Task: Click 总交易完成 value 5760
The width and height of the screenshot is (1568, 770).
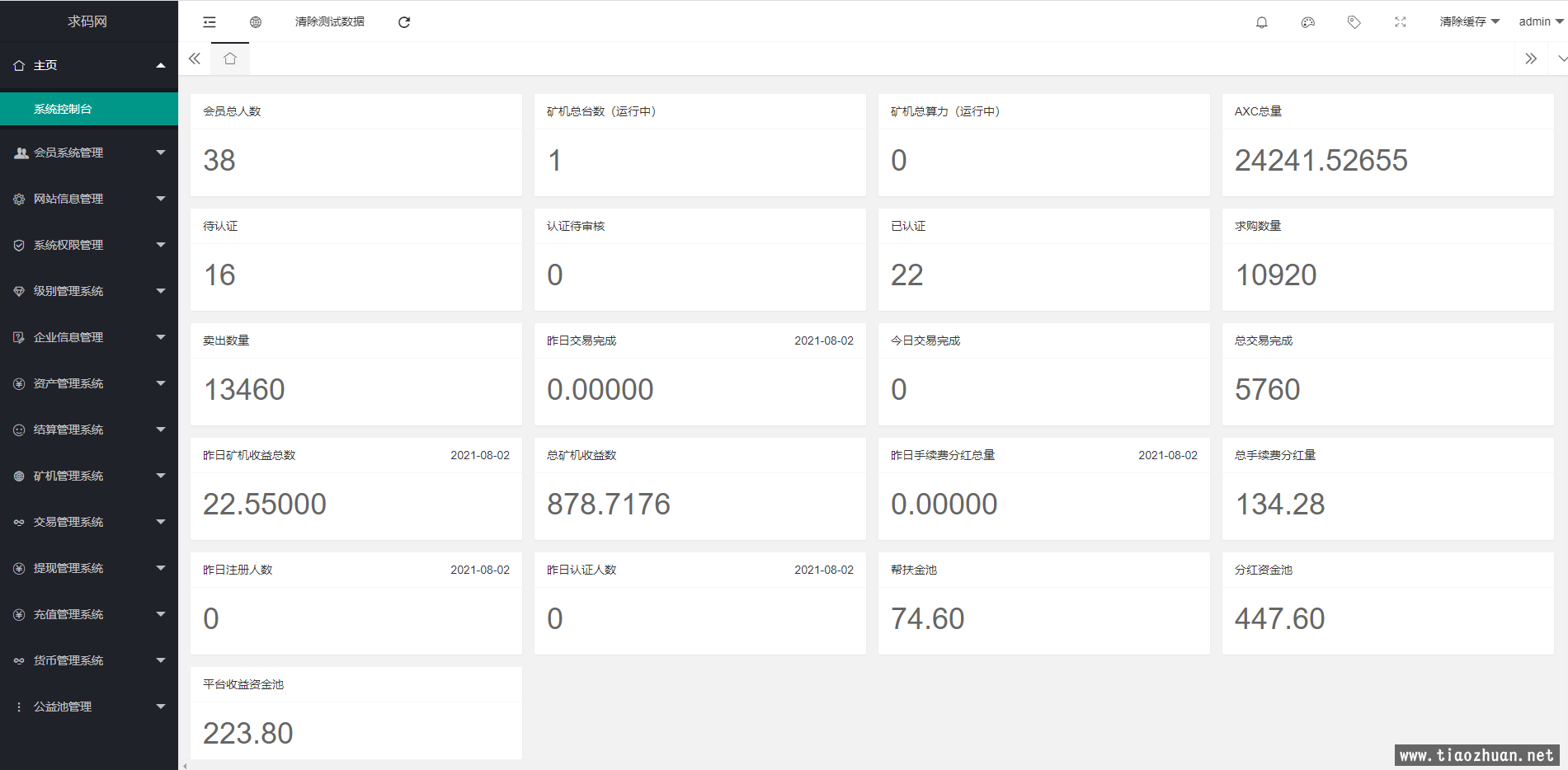Action: (x=1268, y=389)
